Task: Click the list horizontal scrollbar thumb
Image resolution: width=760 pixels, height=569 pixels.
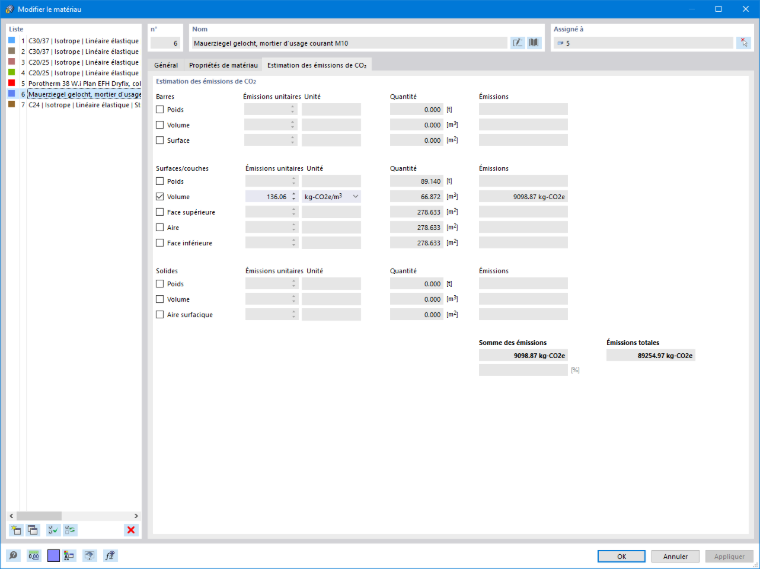Action: coord(39,516)
